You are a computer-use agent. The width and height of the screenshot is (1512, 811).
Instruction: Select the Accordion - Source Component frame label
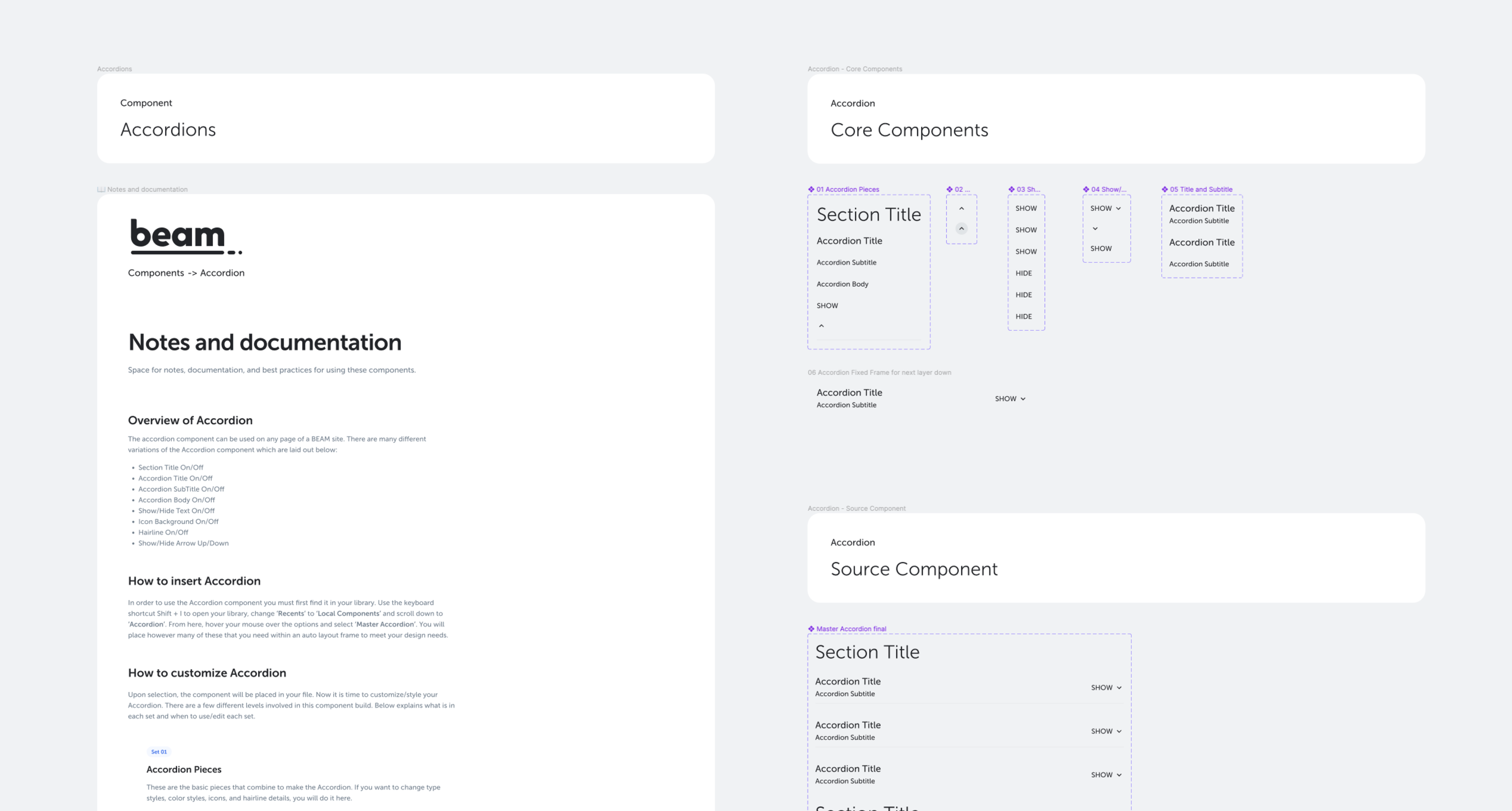click(x=856, y=508)
